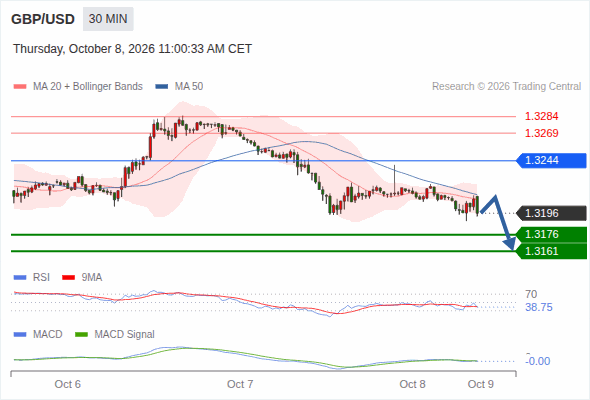Image resolution: width=590 pixels, height=400 pixels.
Task: Click the green 1.3161 support tag
Action: [x=551, y=251]
